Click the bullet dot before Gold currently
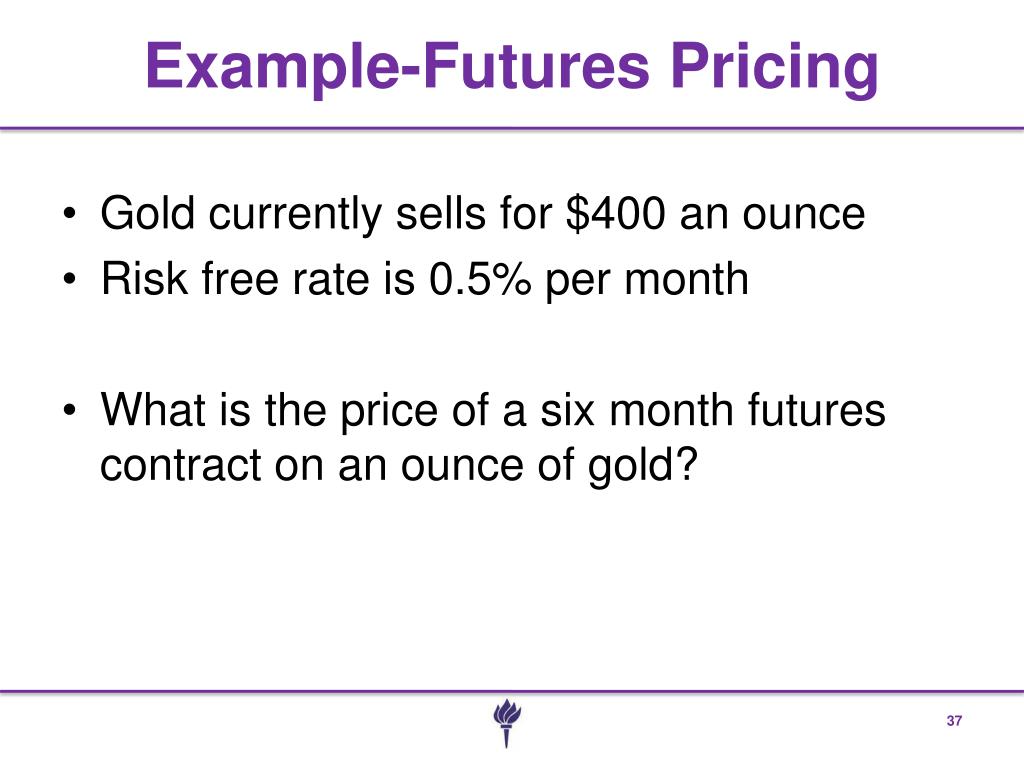The image size is (1024, 768). click(69, 214)
